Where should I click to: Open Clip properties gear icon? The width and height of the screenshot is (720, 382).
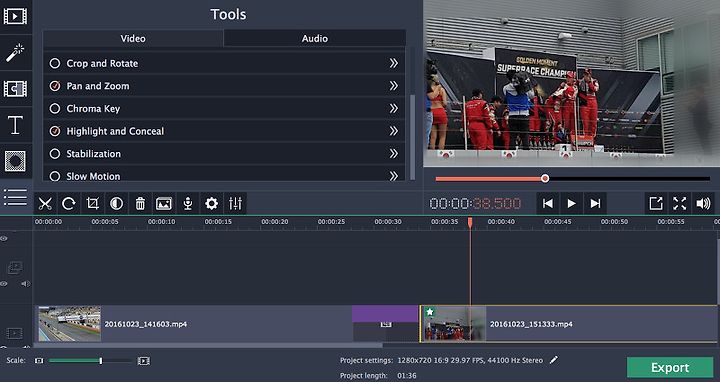[x=211, y=203]
